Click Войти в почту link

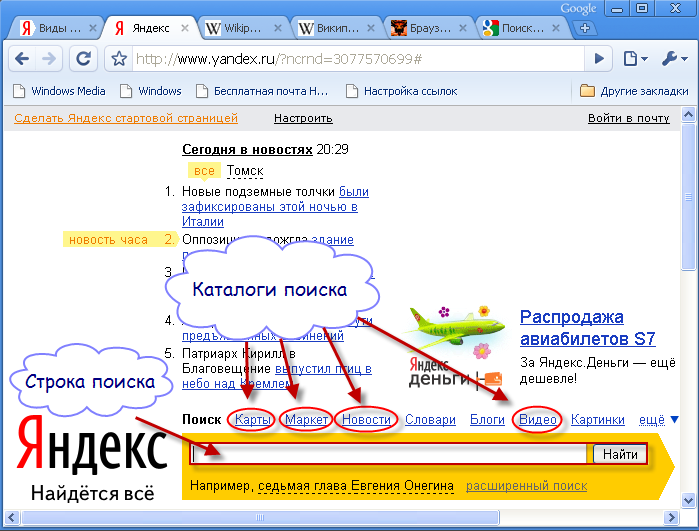coord(629,118)
